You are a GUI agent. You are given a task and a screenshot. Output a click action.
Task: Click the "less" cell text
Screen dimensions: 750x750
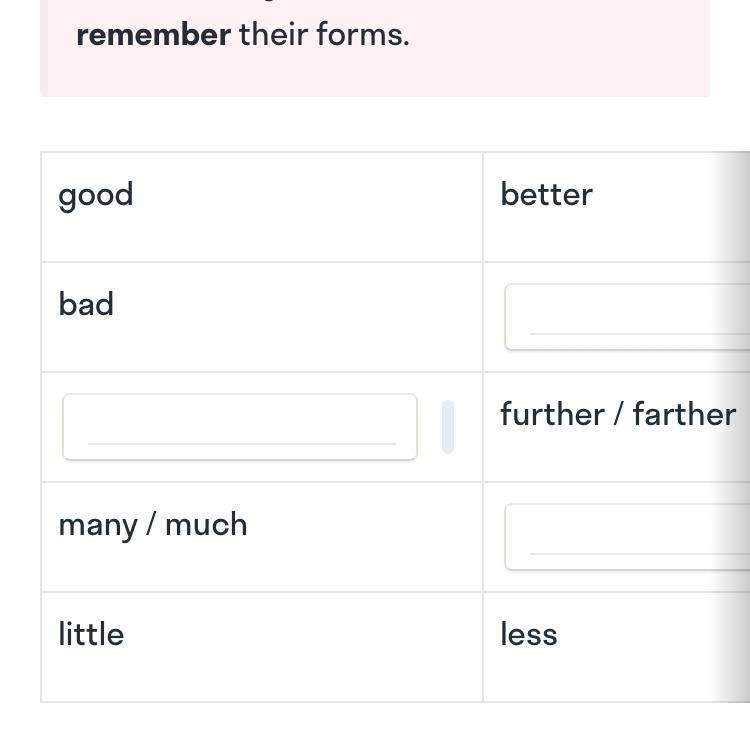coord(528,634)
